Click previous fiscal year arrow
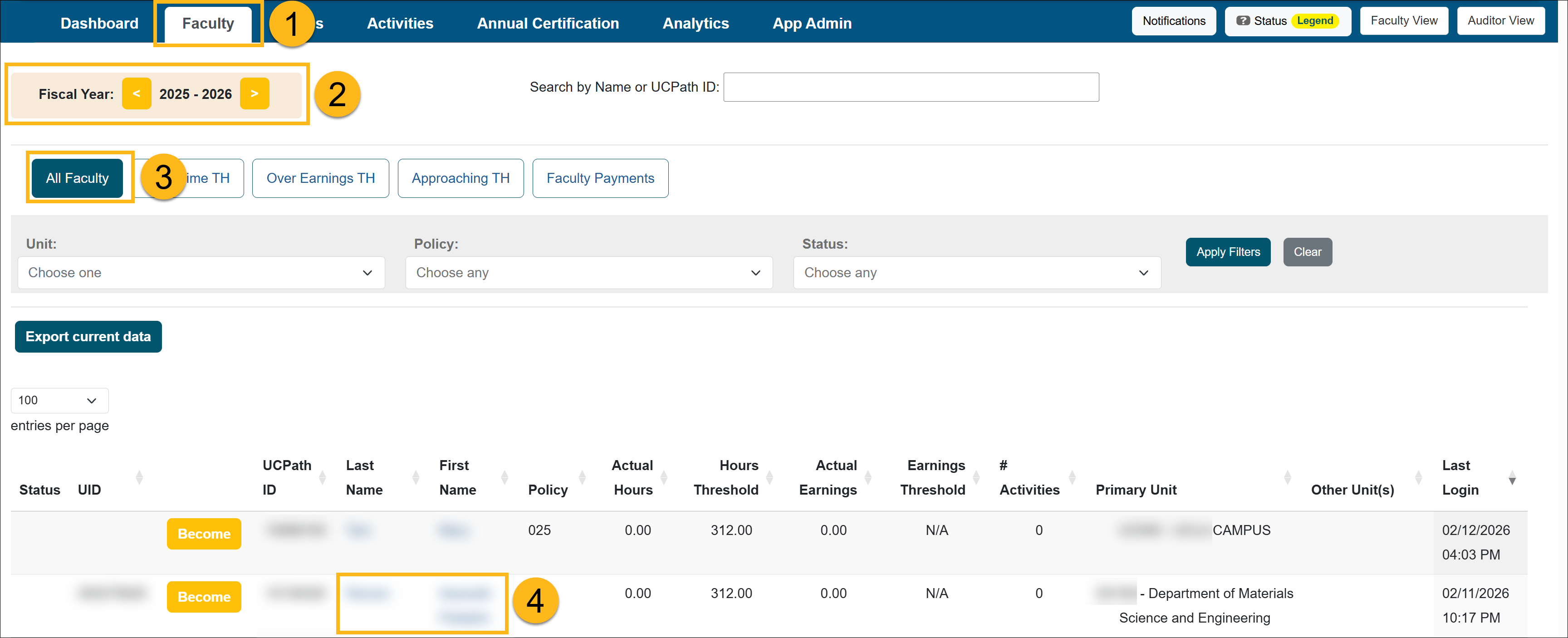 (137, 94)
